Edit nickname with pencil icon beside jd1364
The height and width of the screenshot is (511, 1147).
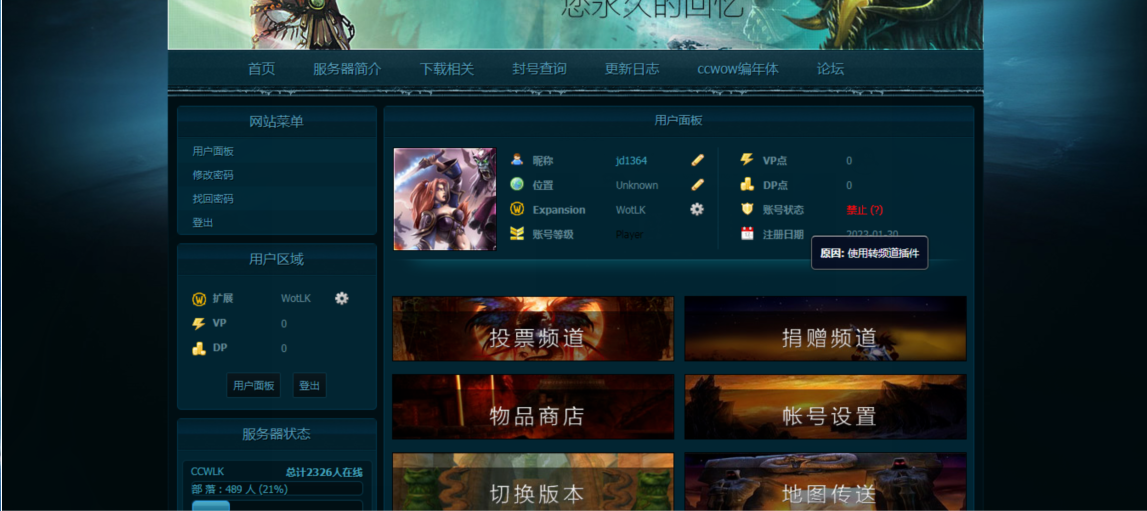(x=697, y=160)
